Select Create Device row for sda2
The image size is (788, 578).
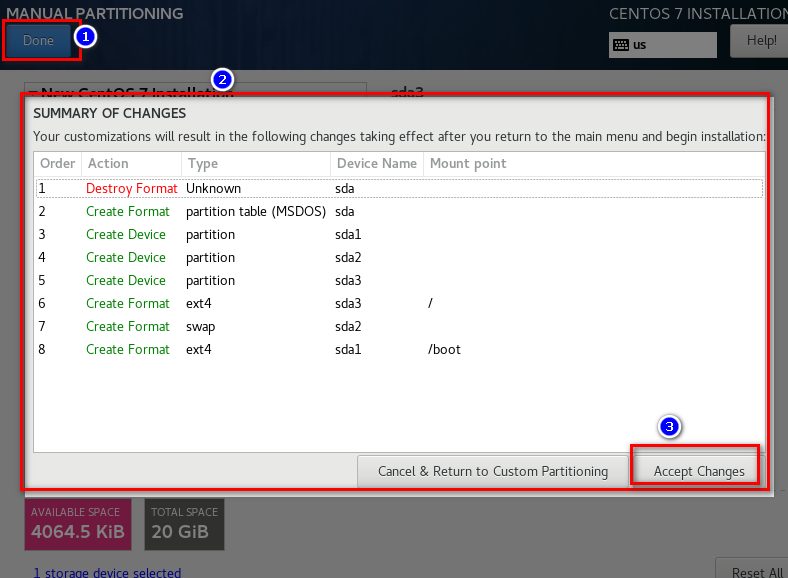click(x=399, y=257)
